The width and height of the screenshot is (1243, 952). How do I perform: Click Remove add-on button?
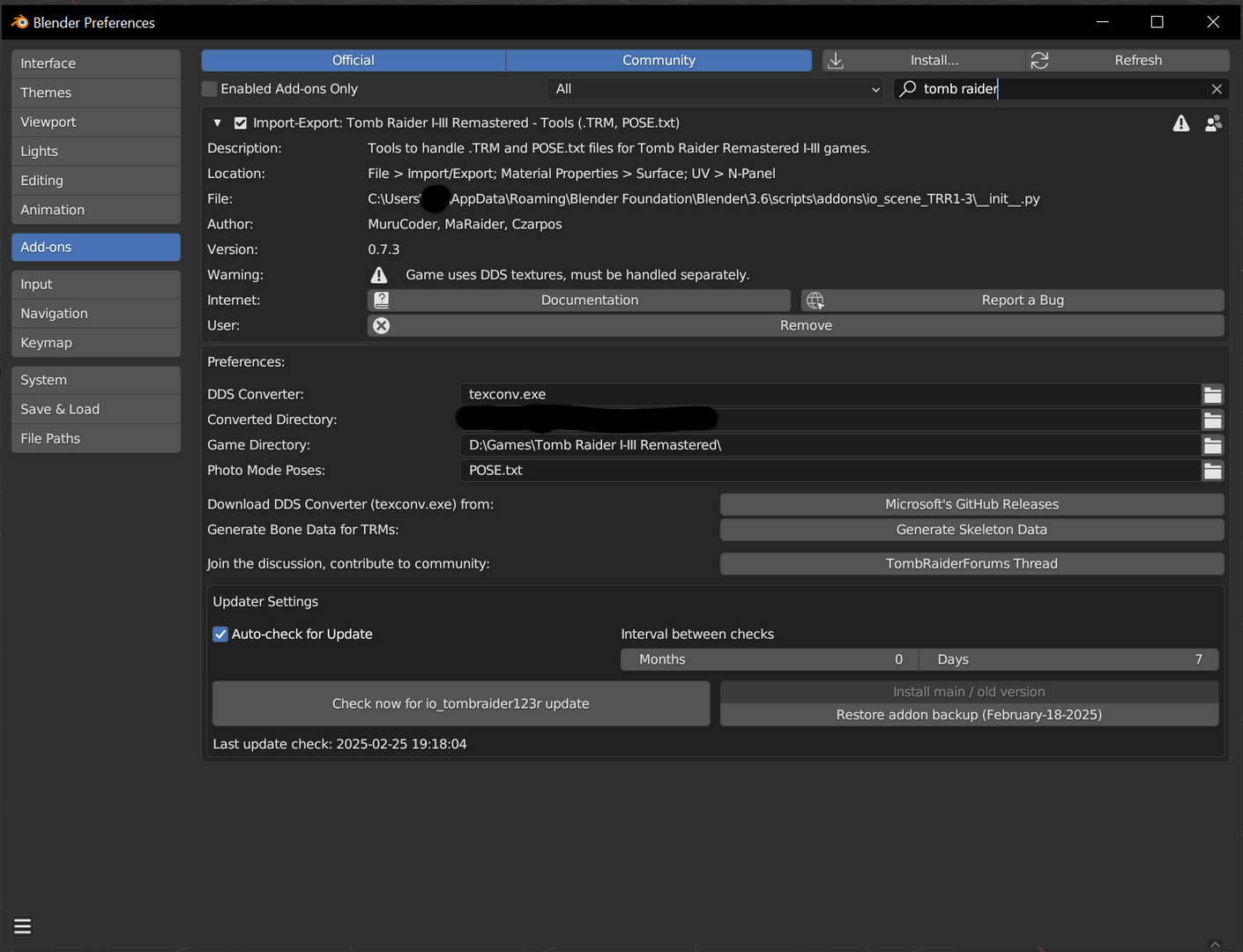tap(796, 325)
